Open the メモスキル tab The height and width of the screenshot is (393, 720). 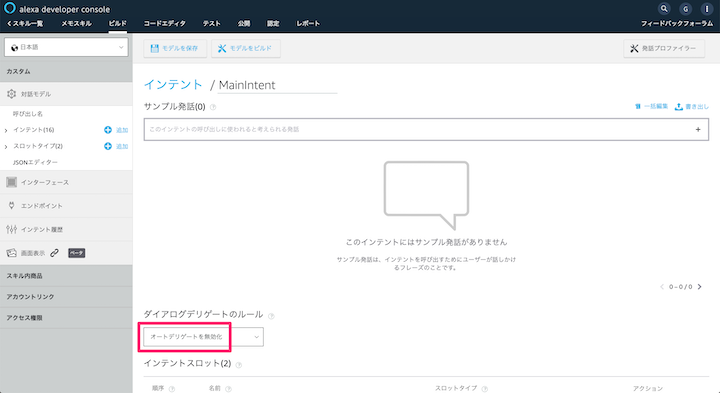76,23
